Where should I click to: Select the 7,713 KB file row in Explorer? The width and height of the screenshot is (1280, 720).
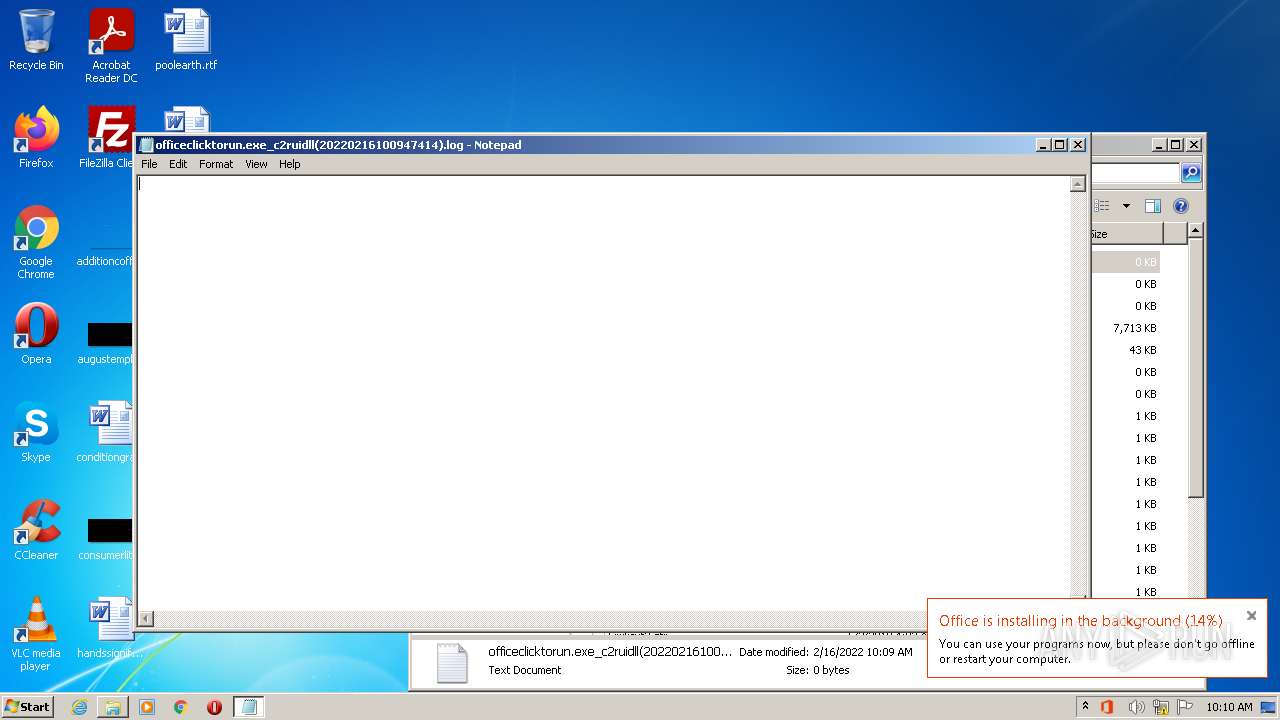(1126, 328)
